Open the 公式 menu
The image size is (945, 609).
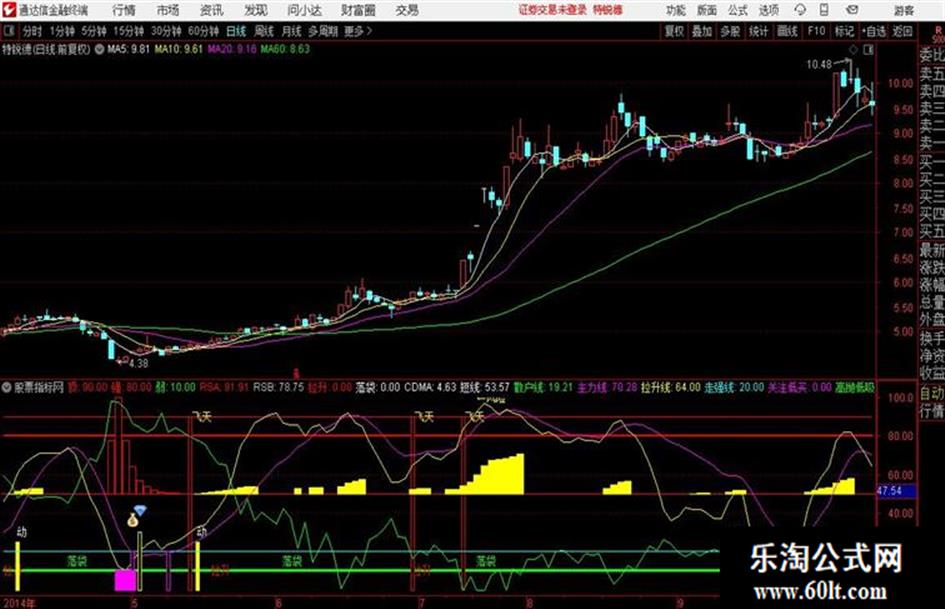coord(737,10)
